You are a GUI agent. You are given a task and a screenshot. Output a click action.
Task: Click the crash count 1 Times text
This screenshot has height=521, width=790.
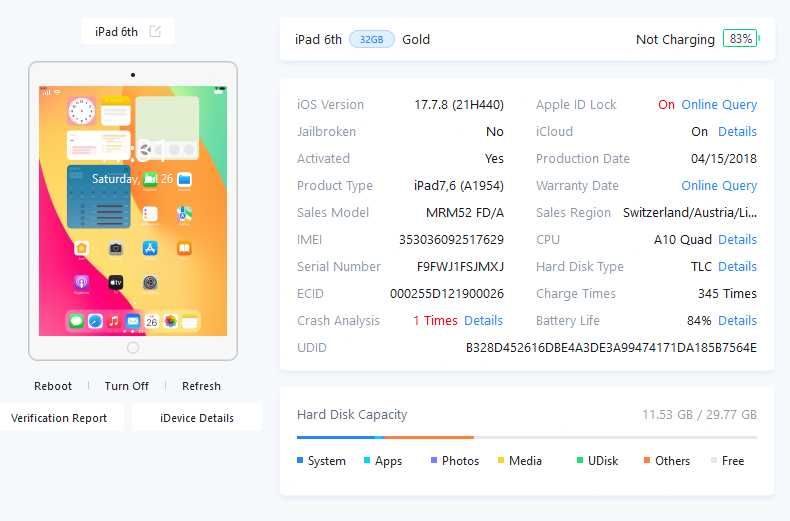pos(435,320)
